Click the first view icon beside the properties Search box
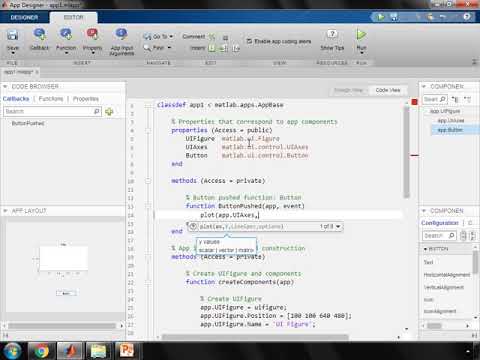Screen dimensions: 480x360 coord(463,236)
